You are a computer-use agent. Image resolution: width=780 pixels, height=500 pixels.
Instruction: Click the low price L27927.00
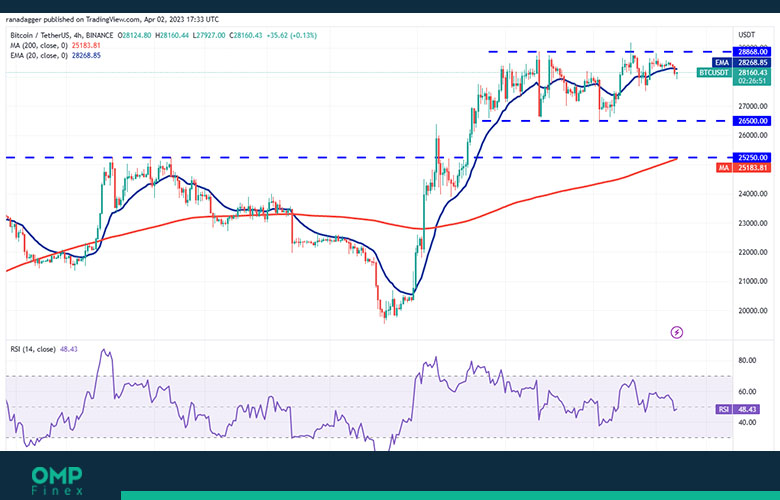(x=209, y=35)
